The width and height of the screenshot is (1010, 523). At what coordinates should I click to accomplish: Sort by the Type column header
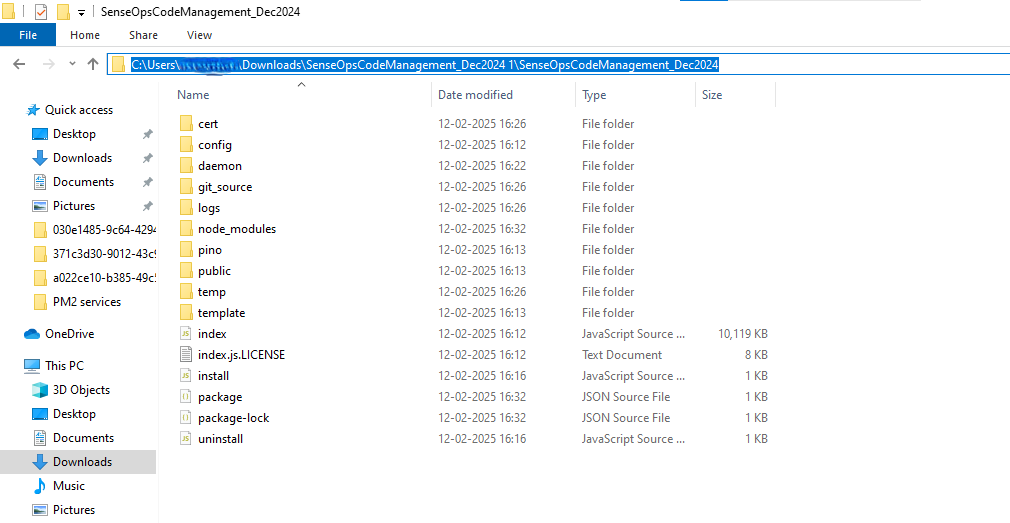point(594,95)
